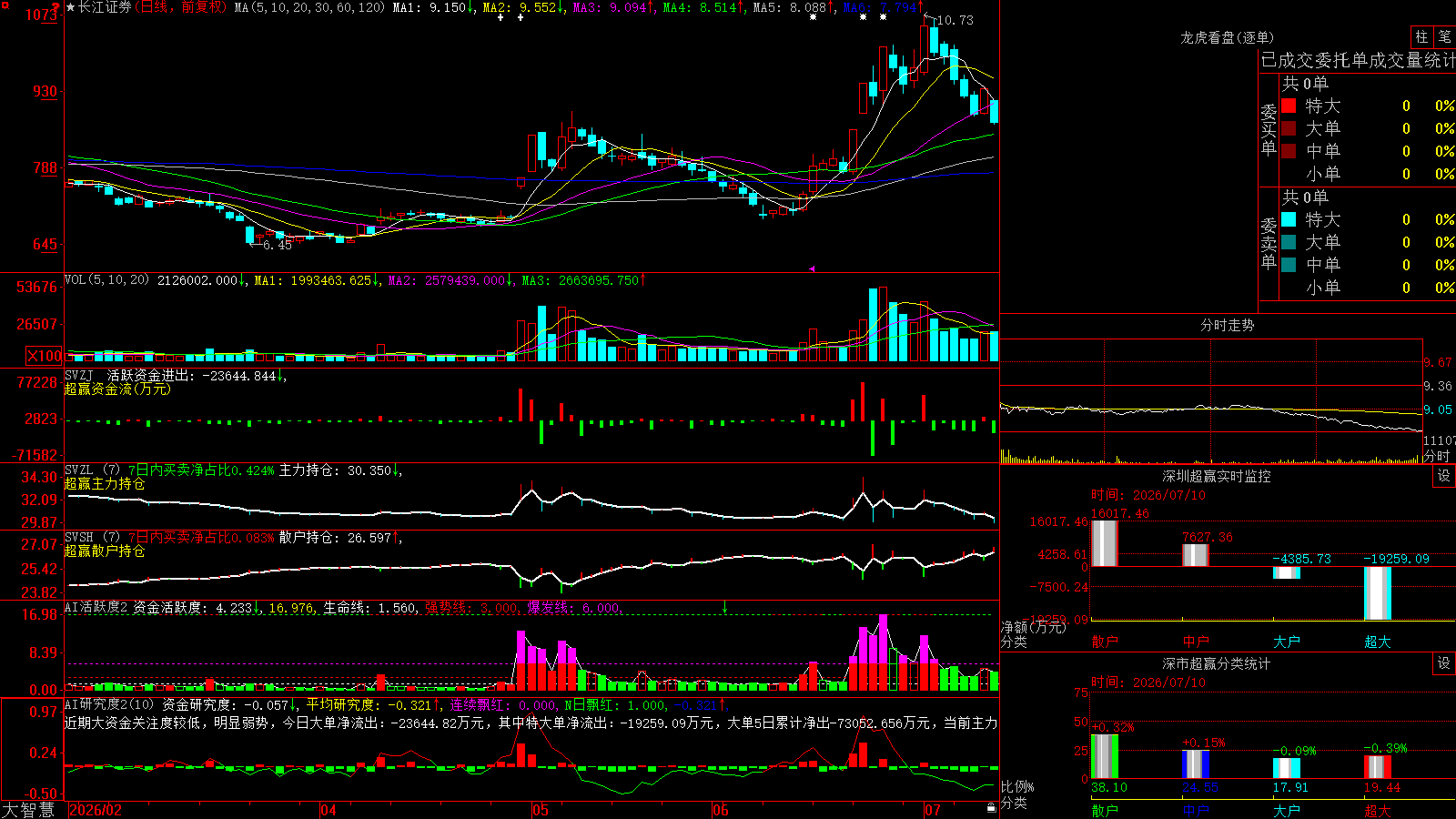1456x819 pixels.
Task: Click the teal 中单 sell order swatch
Action: (1289, 265)
